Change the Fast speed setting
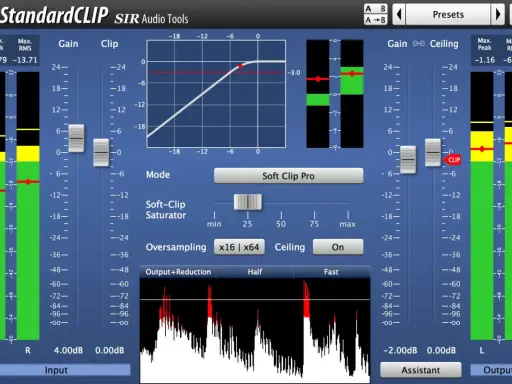Screen dimensions: 512x384 click(x=331, y=272)
